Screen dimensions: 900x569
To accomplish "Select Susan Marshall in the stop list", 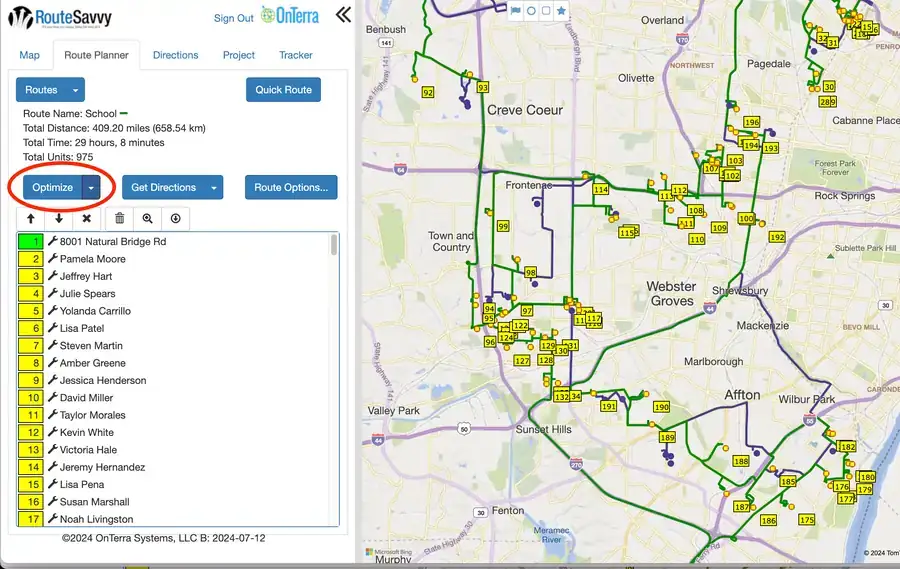I will (x=95, y=502).
